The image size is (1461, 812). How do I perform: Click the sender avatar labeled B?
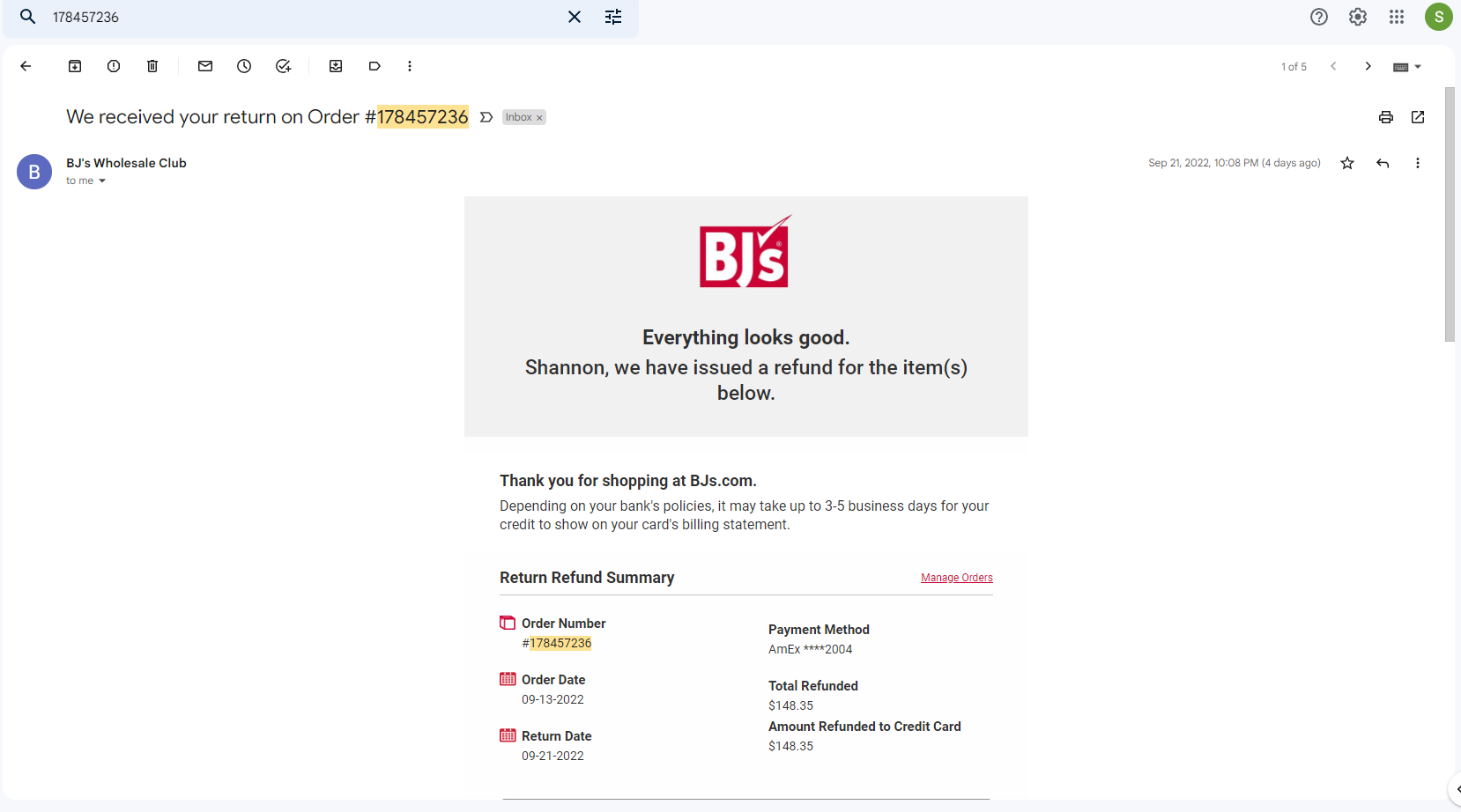34,172
